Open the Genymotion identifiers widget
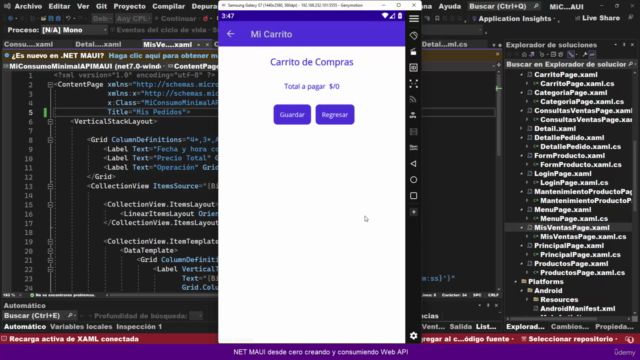 point(413,68)
